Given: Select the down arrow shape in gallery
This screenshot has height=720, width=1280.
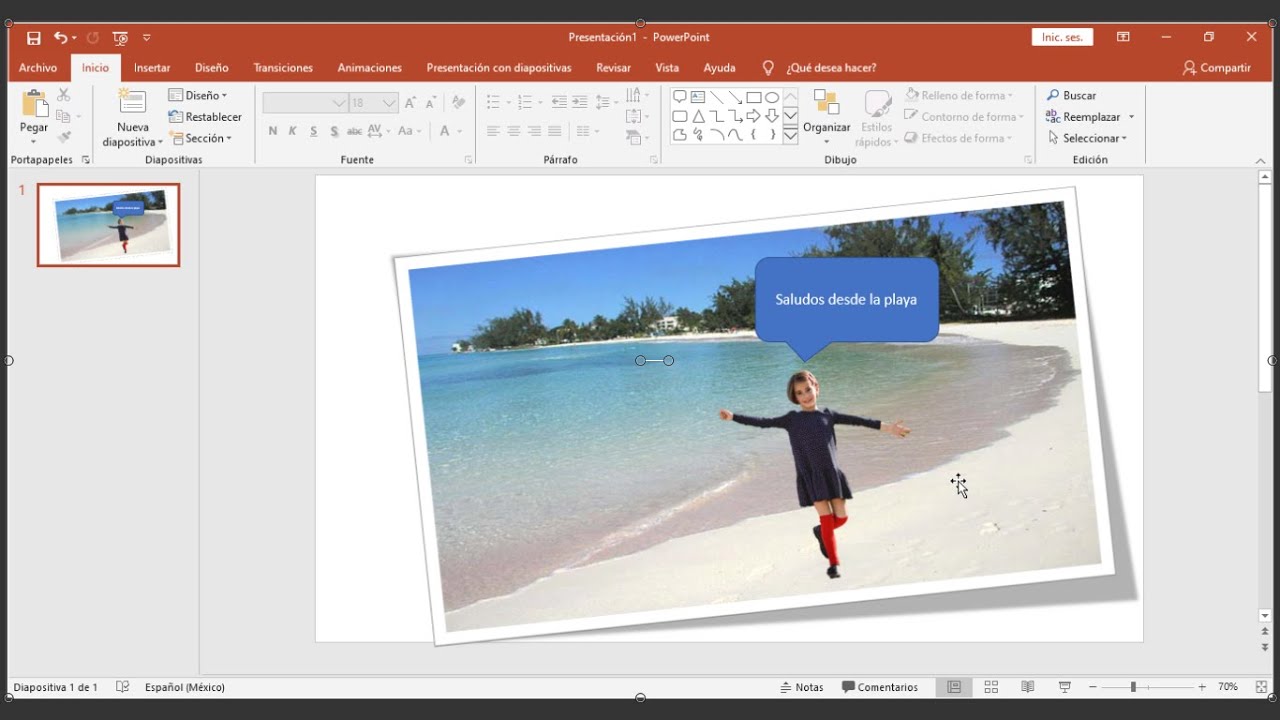Looking at the screenshot, I should point(772,116).
